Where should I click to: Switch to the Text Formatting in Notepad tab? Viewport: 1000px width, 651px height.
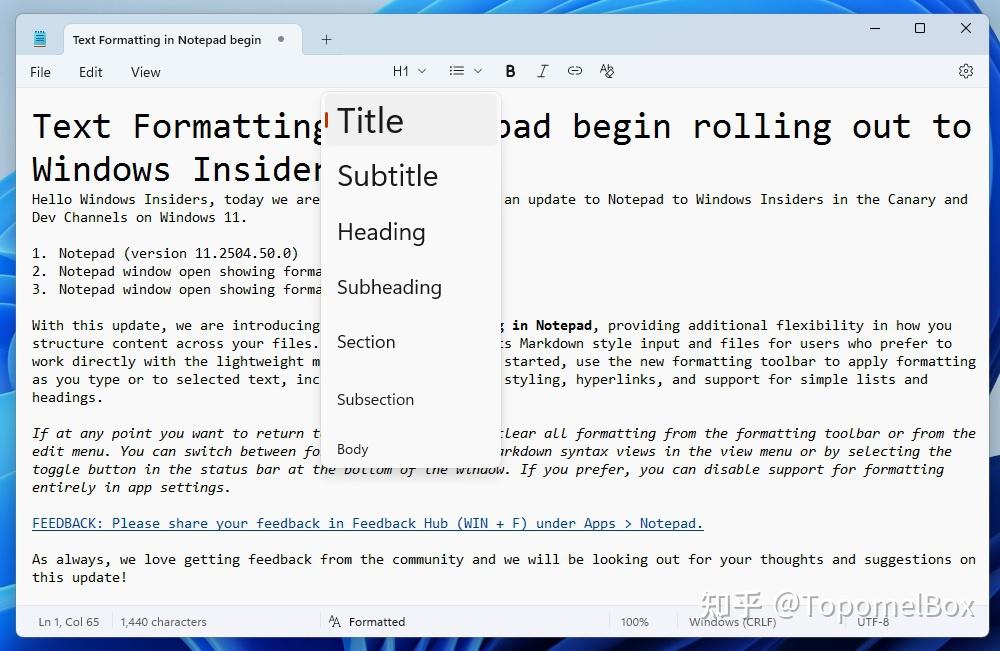click(x=165, y=40)
